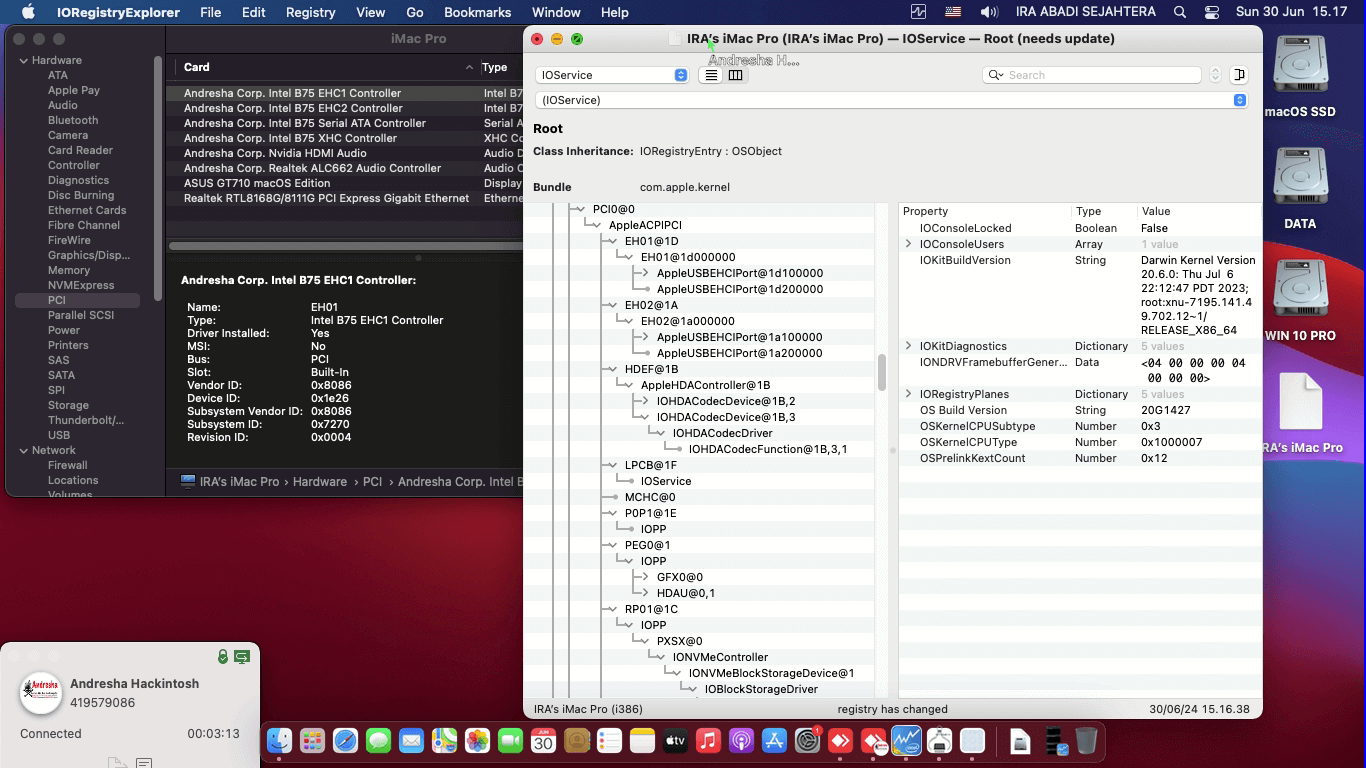Click Hardware in System Information path bar

click(320, 481)
